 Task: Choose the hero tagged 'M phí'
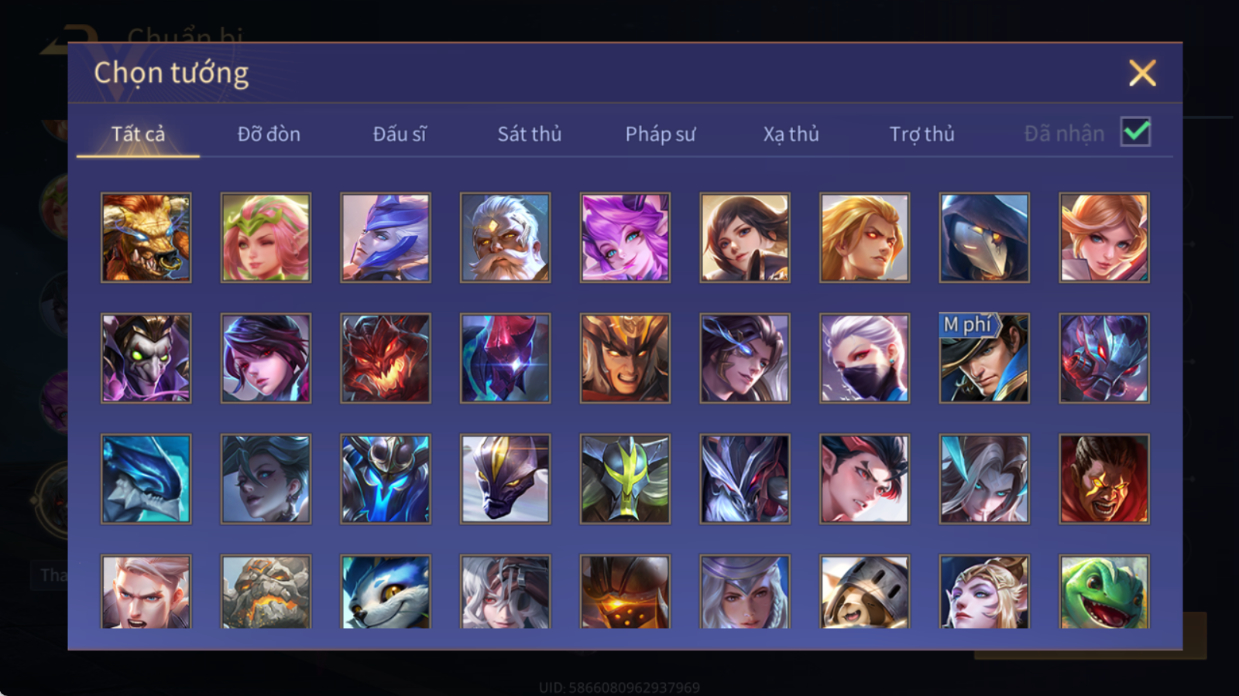(984, 358)
